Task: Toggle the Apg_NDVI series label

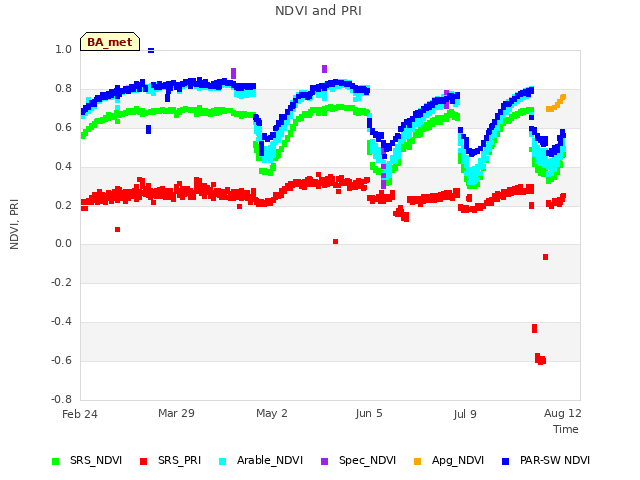Action: pyautogui.click(x=458, y=461)
